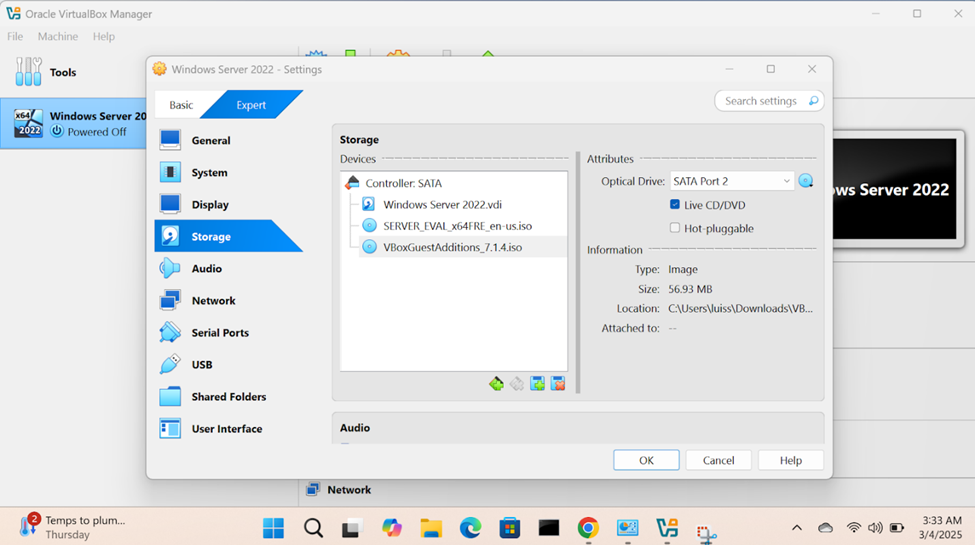Open Windows Search from the taskbar

tap(313, 528)
